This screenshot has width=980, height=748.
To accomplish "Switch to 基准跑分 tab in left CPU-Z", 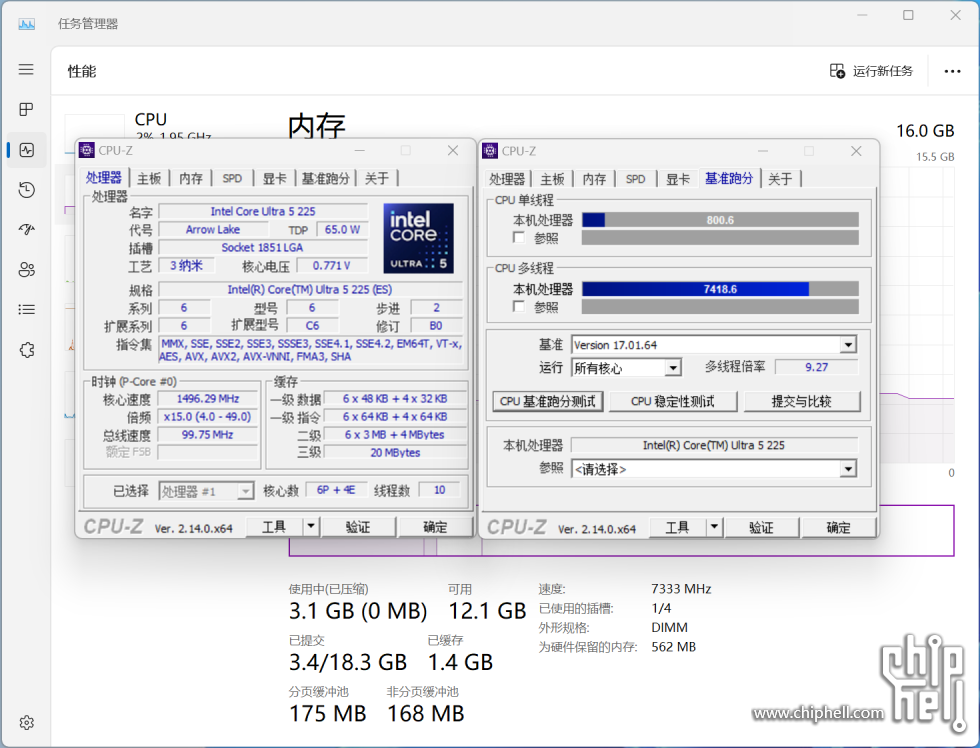I will 325,179.
